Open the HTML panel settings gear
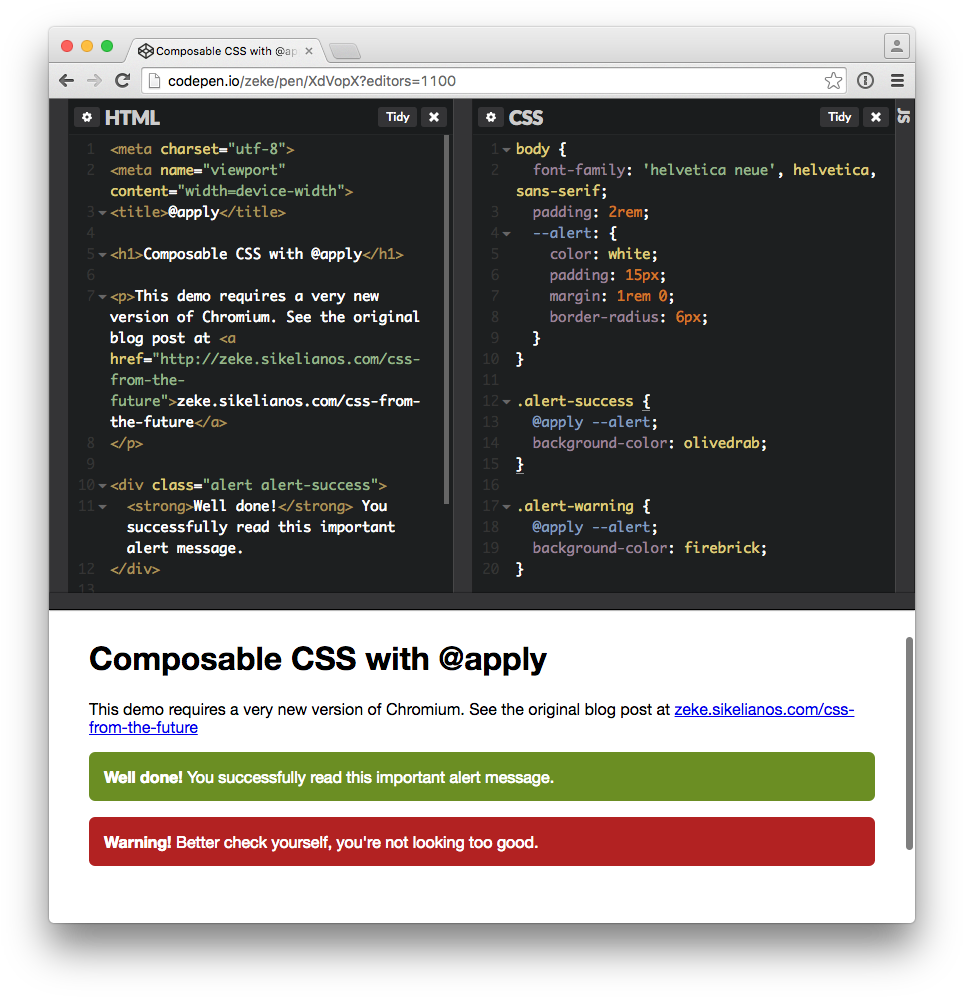This screenshot has height=997, width=963. pos(88,117)
